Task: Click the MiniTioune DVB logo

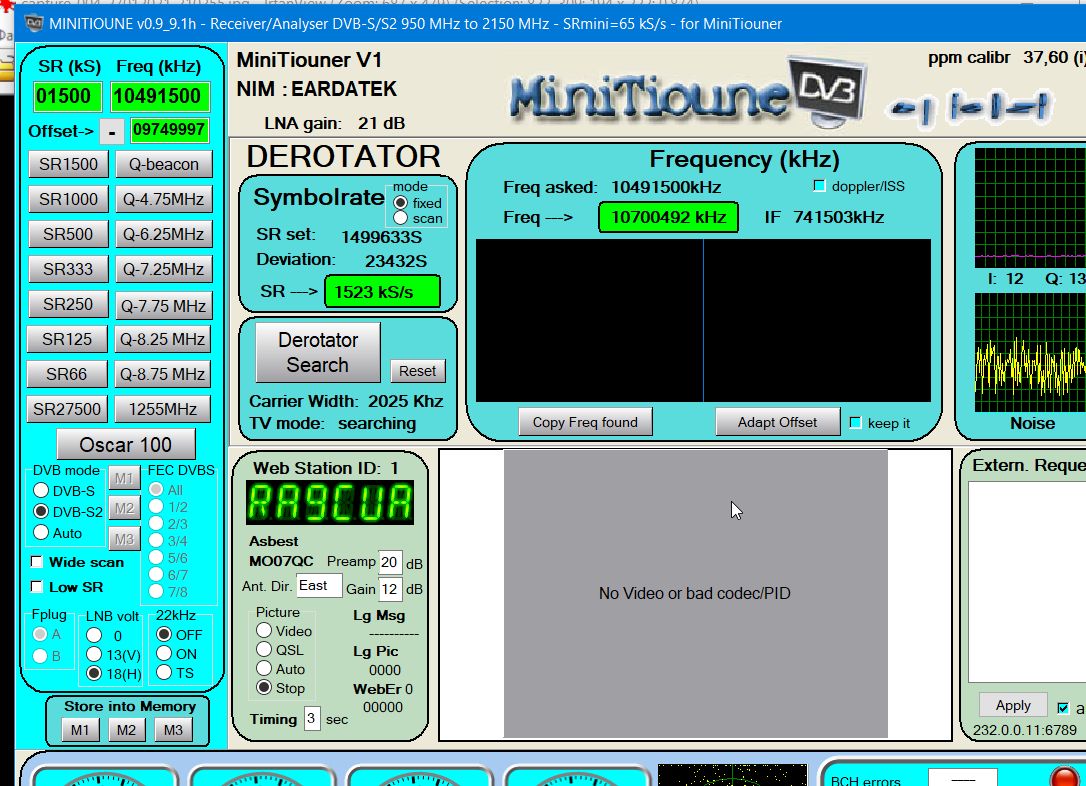Action: click(689, 93)
